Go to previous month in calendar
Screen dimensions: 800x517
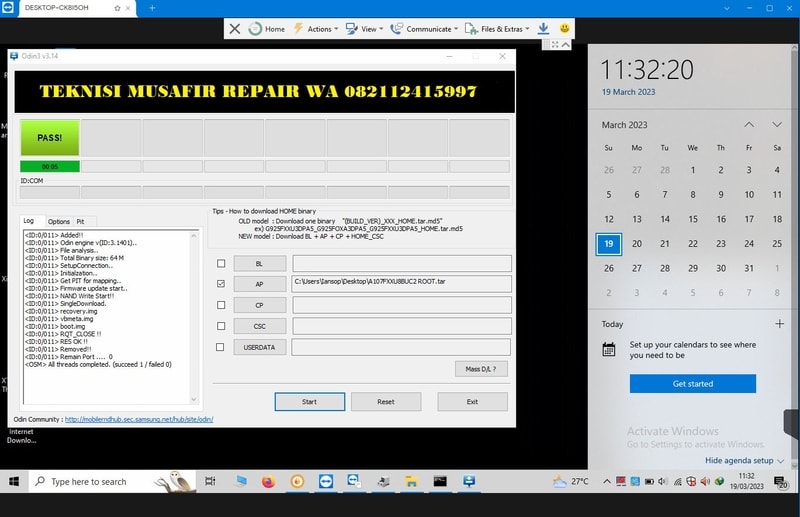pos(749,125)
